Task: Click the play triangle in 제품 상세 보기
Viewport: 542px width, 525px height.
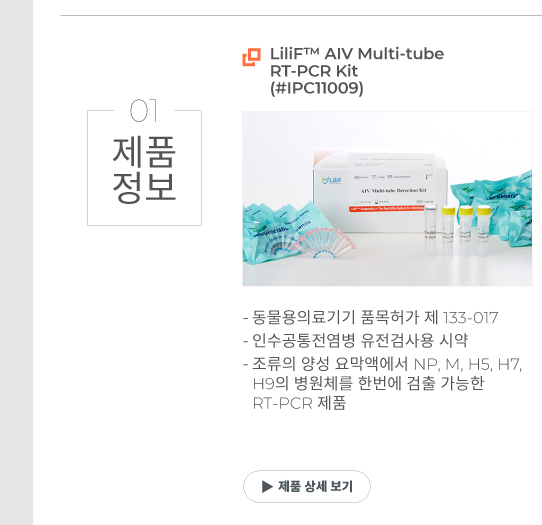Action: point(267,486)
